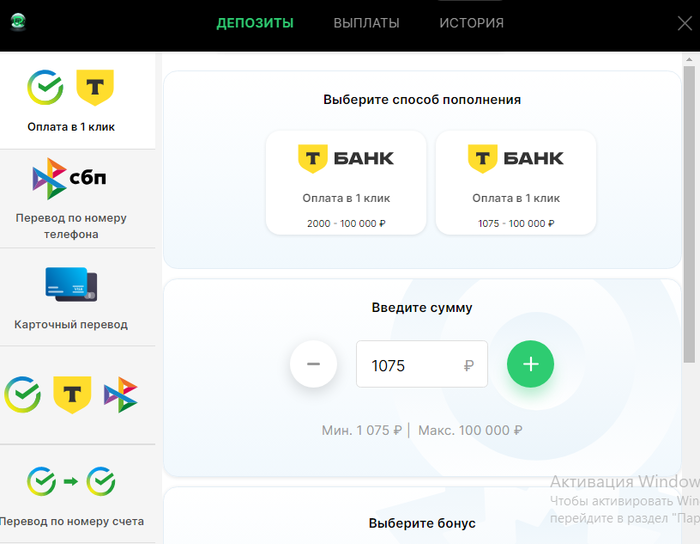Click the Макс. 100 000 ₽ text
This screenshot has height=544, width=700.
pos(470,430)
